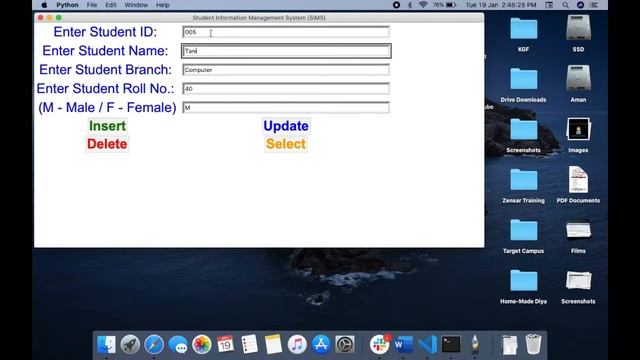
Task: Open Trash from the Dock
Action: pos(533,344)
